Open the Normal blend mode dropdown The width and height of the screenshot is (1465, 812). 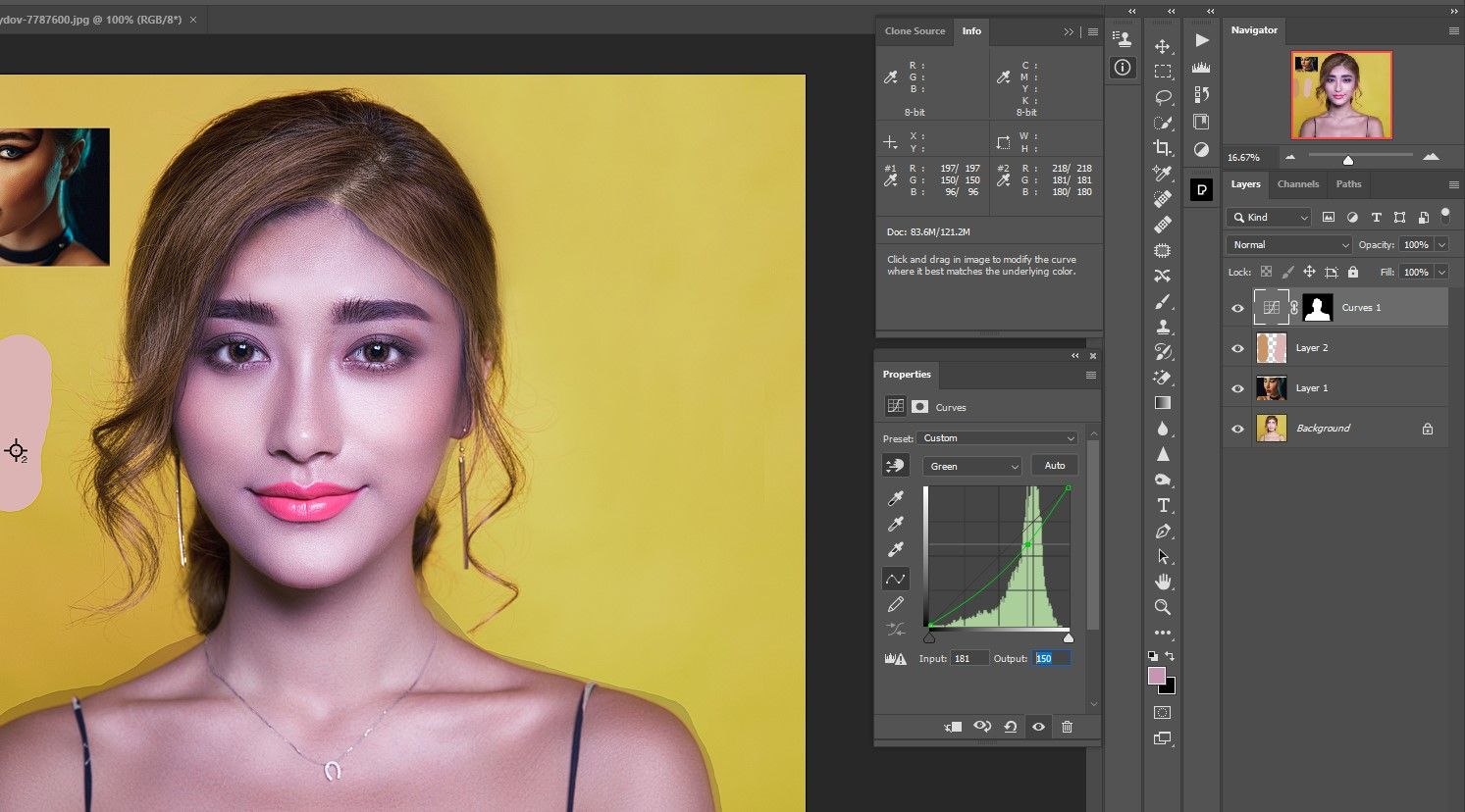(x=1289, y=244)
